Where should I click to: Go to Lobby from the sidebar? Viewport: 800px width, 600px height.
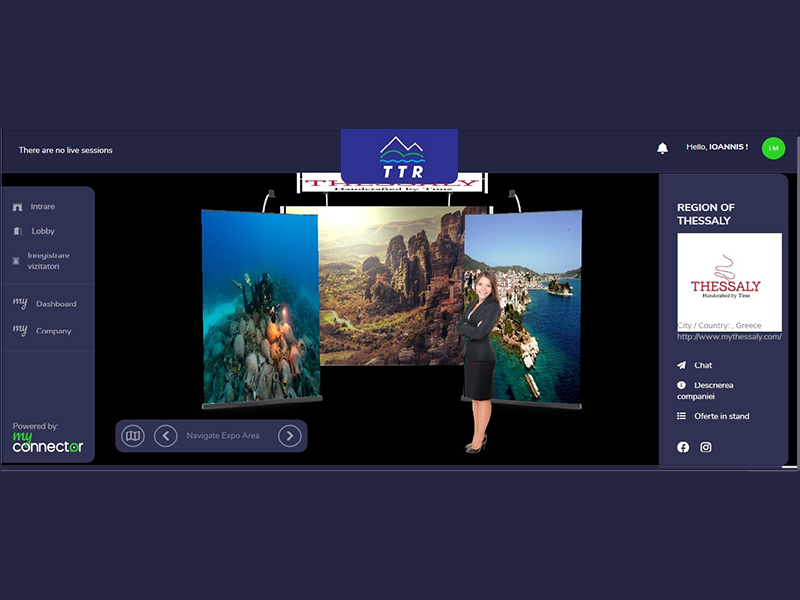click(x=42, y=231)
